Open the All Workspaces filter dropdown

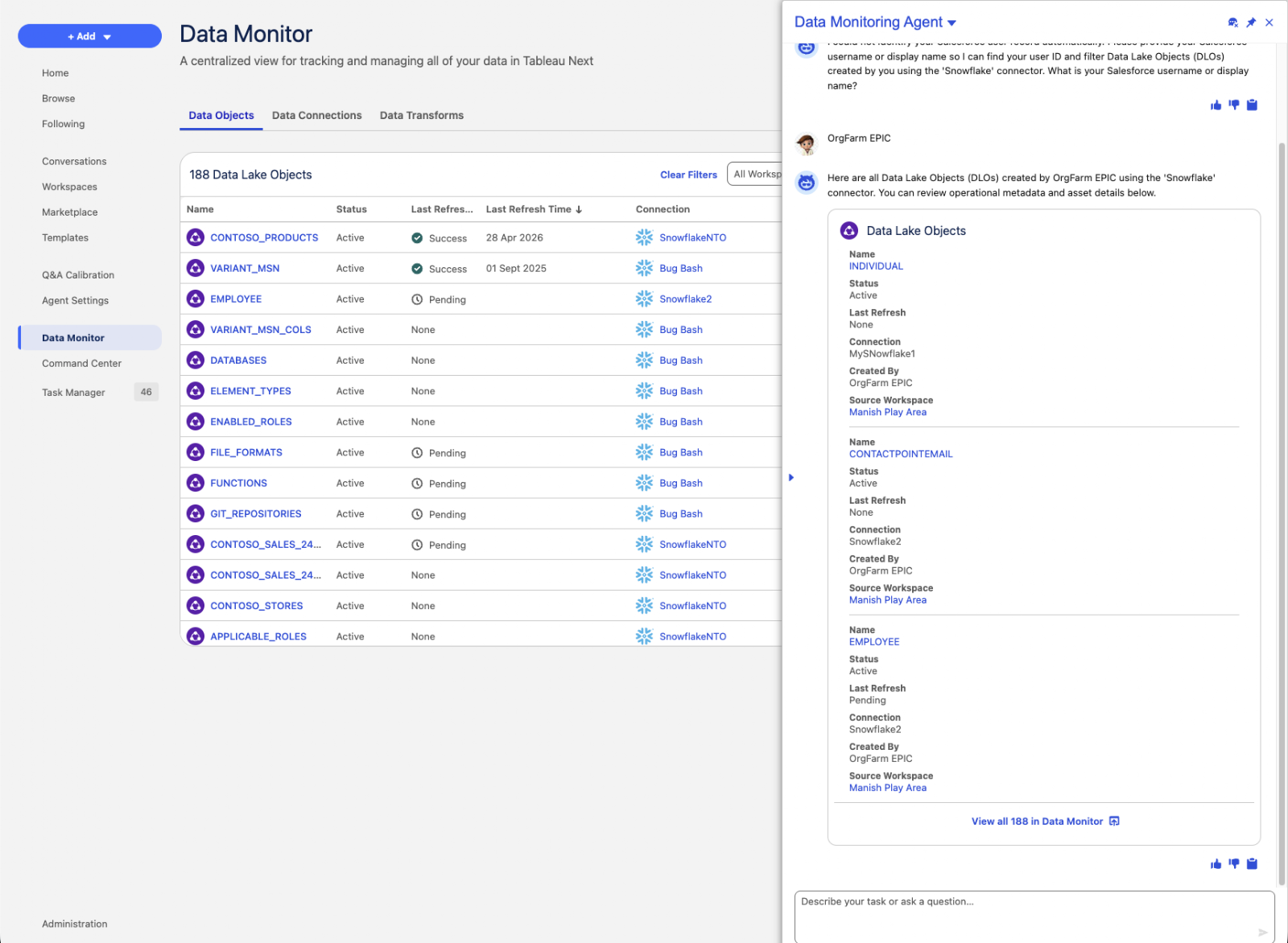click(x=755, y=174)
